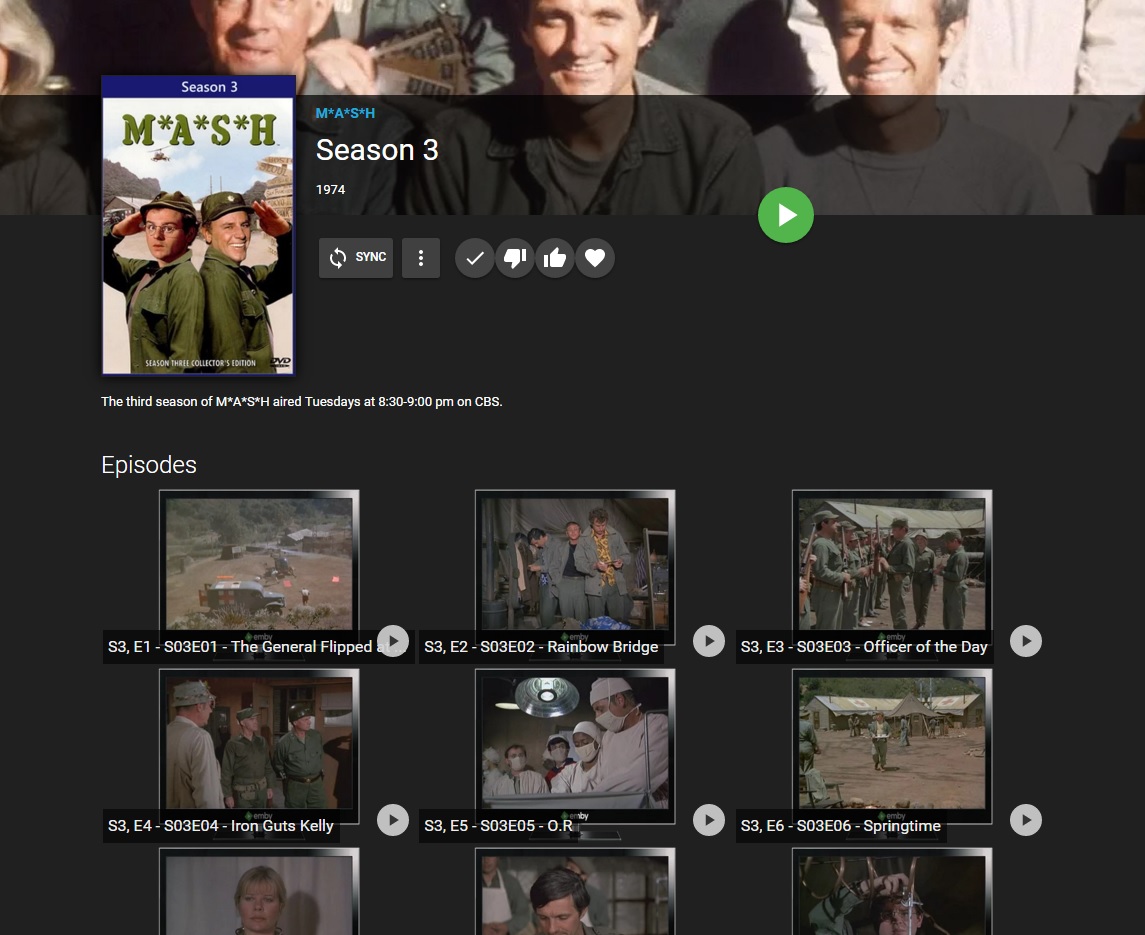Click title 'S3, E5 - S03E05 - O.R.'
1145x935 pixels.
499,826
